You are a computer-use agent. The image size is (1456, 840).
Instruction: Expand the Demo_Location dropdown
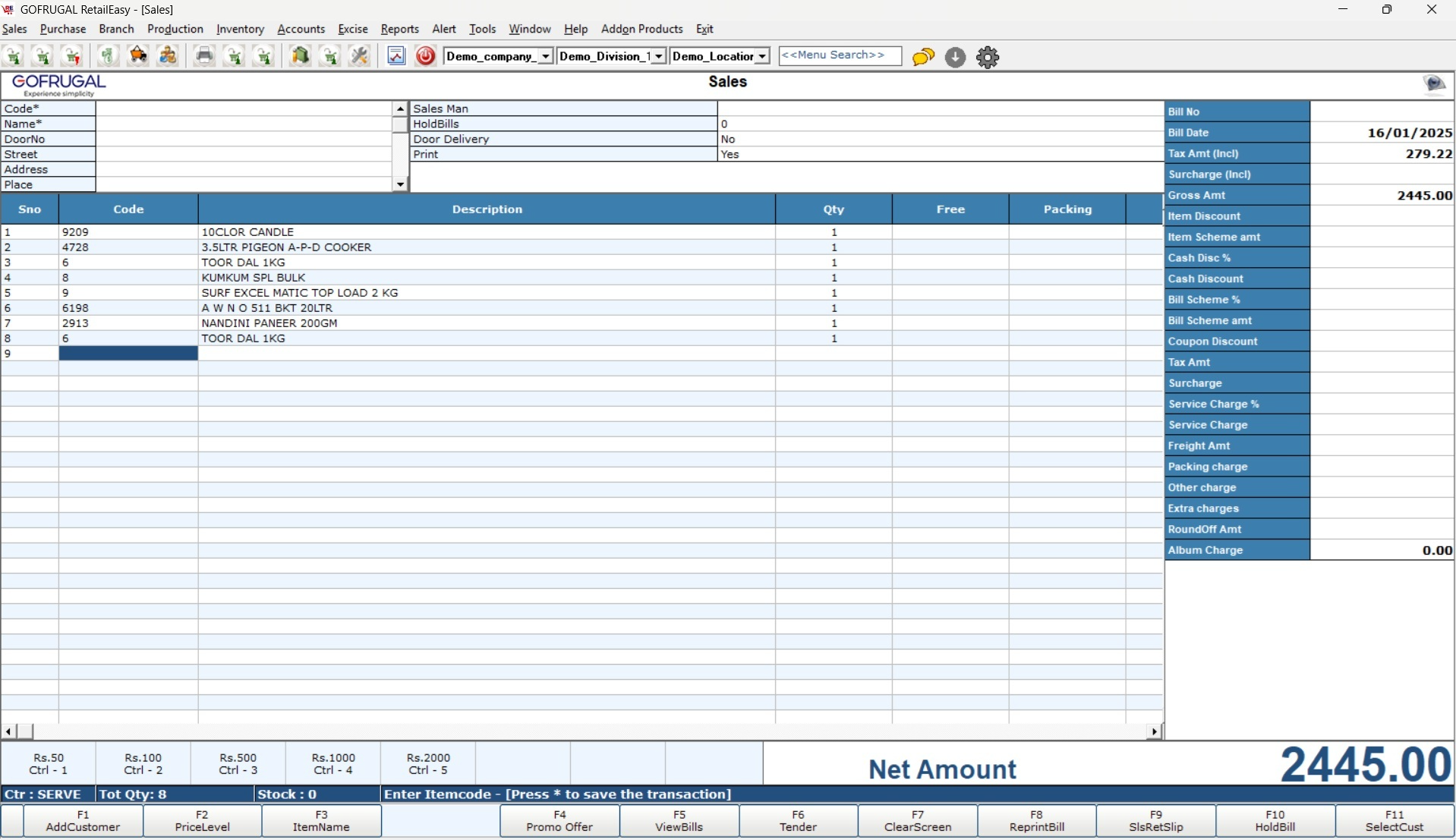[x=762, y=56]
